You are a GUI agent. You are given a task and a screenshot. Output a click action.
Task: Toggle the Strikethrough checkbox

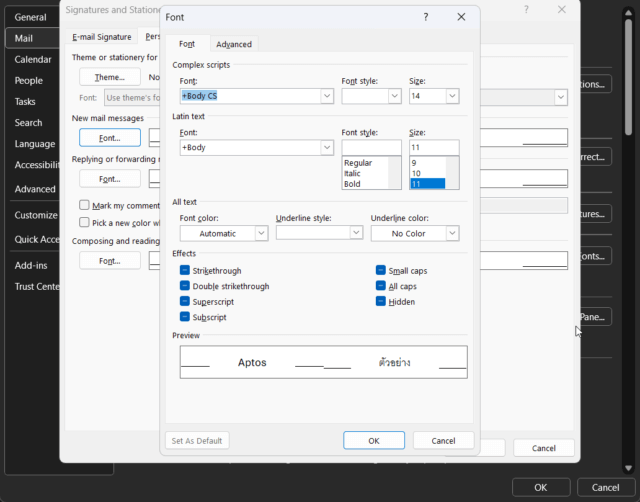[185, 270]
